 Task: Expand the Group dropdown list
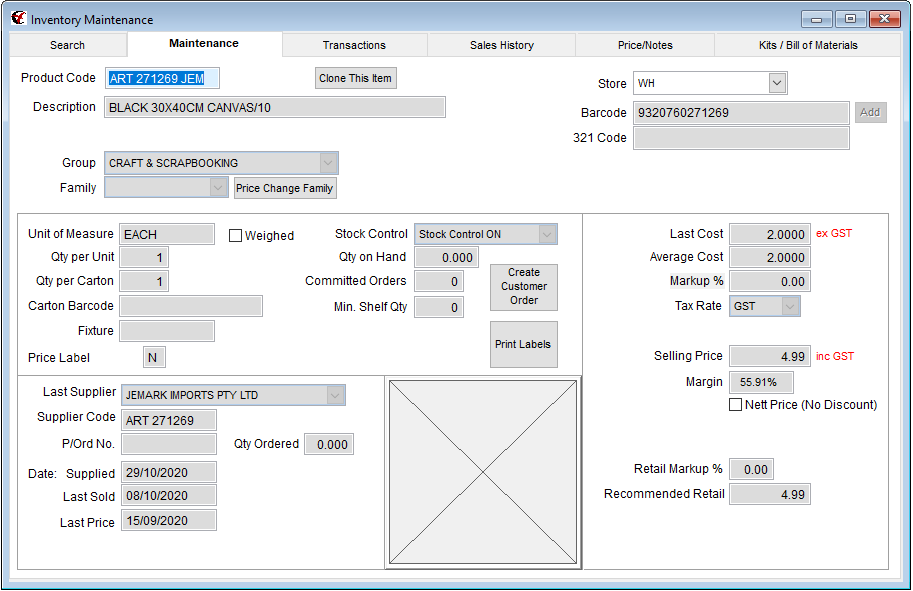tap(328, 163)
